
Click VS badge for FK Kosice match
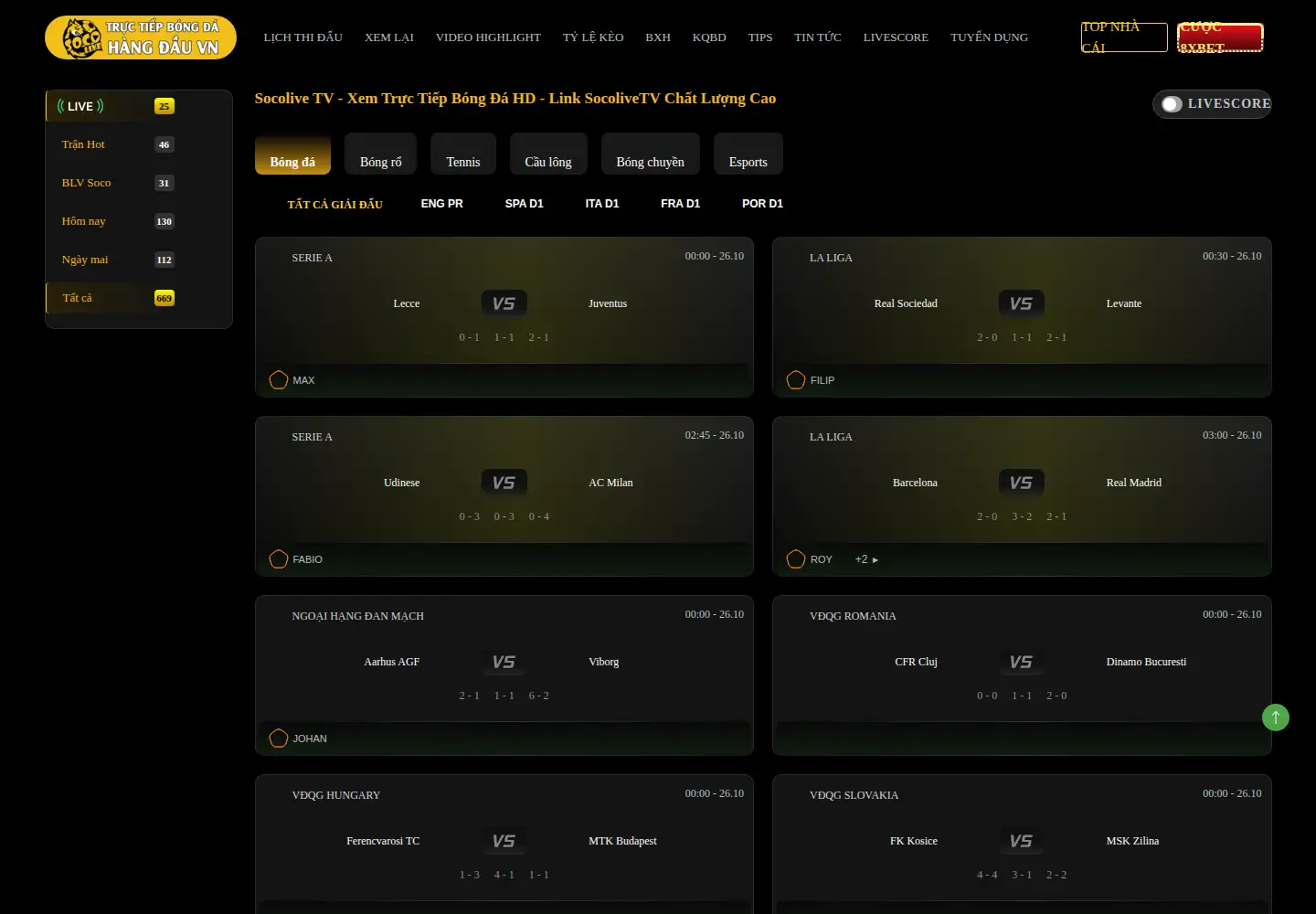pyautogui.click(x=1021, y=841)
